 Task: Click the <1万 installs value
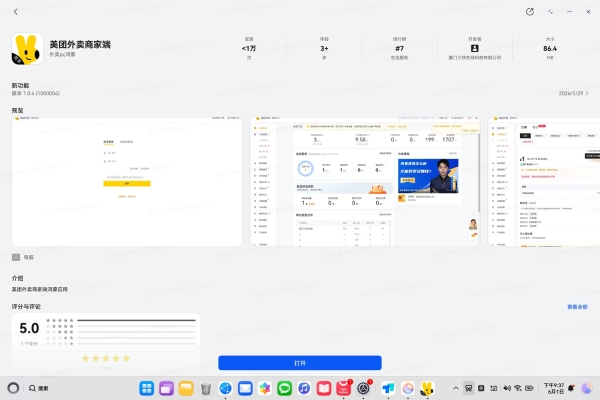click(249, 49)
